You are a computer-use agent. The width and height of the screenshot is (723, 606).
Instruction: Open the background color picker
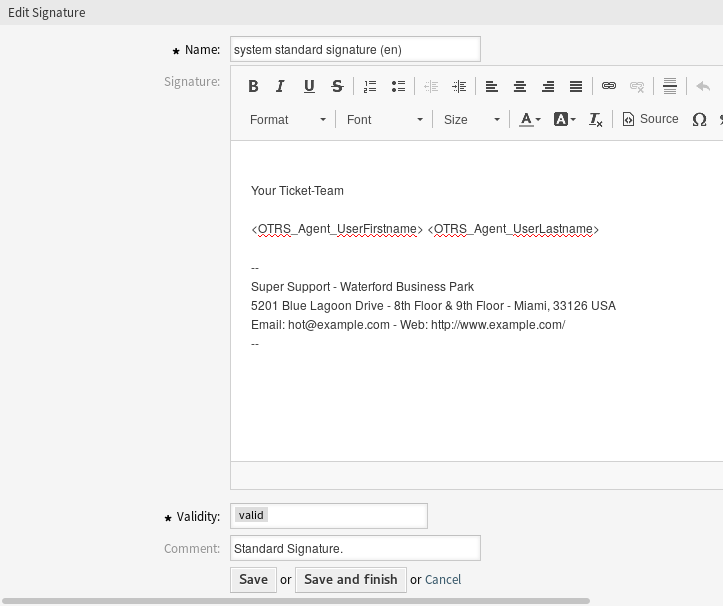coord(564,119)
